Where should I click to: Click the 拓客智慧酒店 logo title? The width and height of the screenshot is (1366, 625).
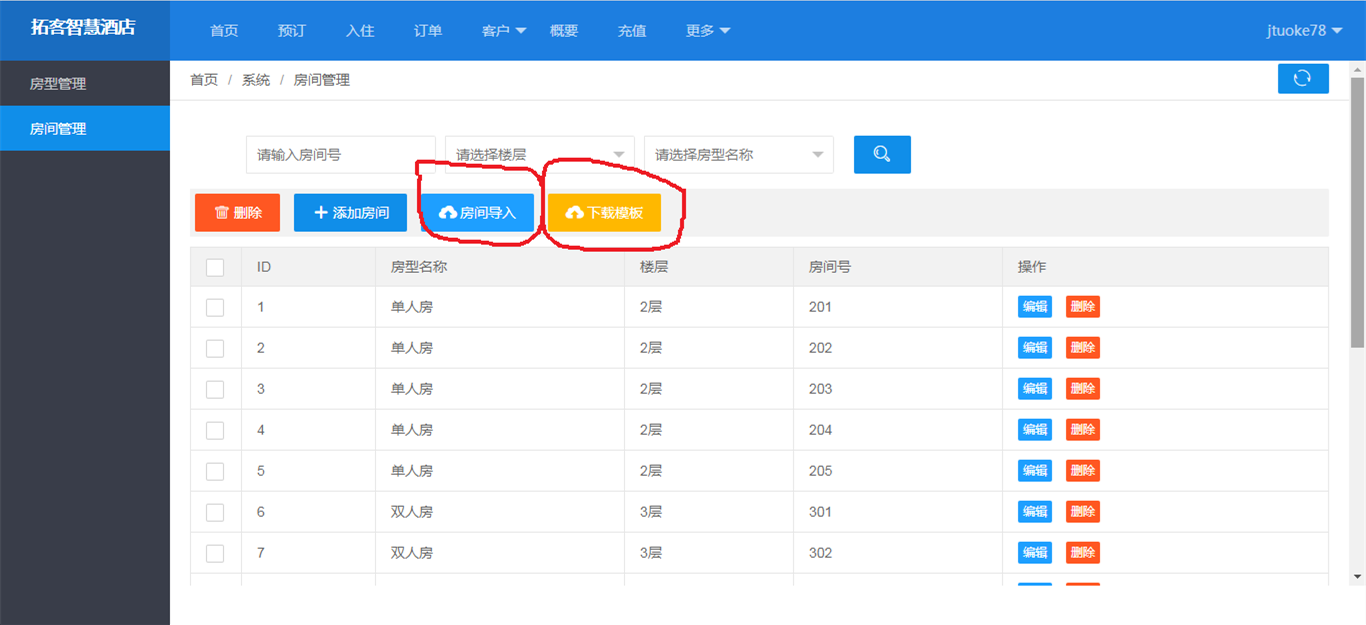coord(83,28)
